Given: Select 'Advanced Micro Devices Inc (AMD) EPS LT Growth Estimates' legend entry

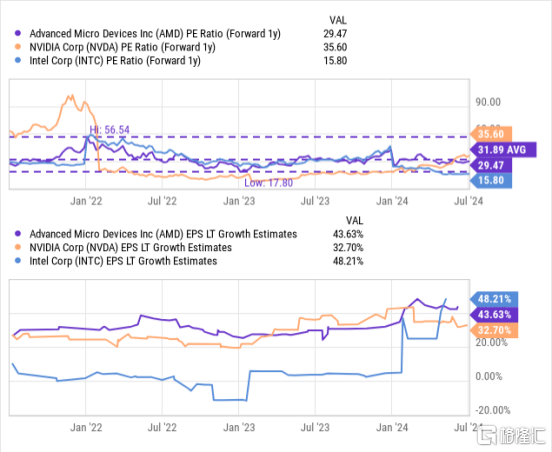Looking at the screenshot, I should coord(163,234).
